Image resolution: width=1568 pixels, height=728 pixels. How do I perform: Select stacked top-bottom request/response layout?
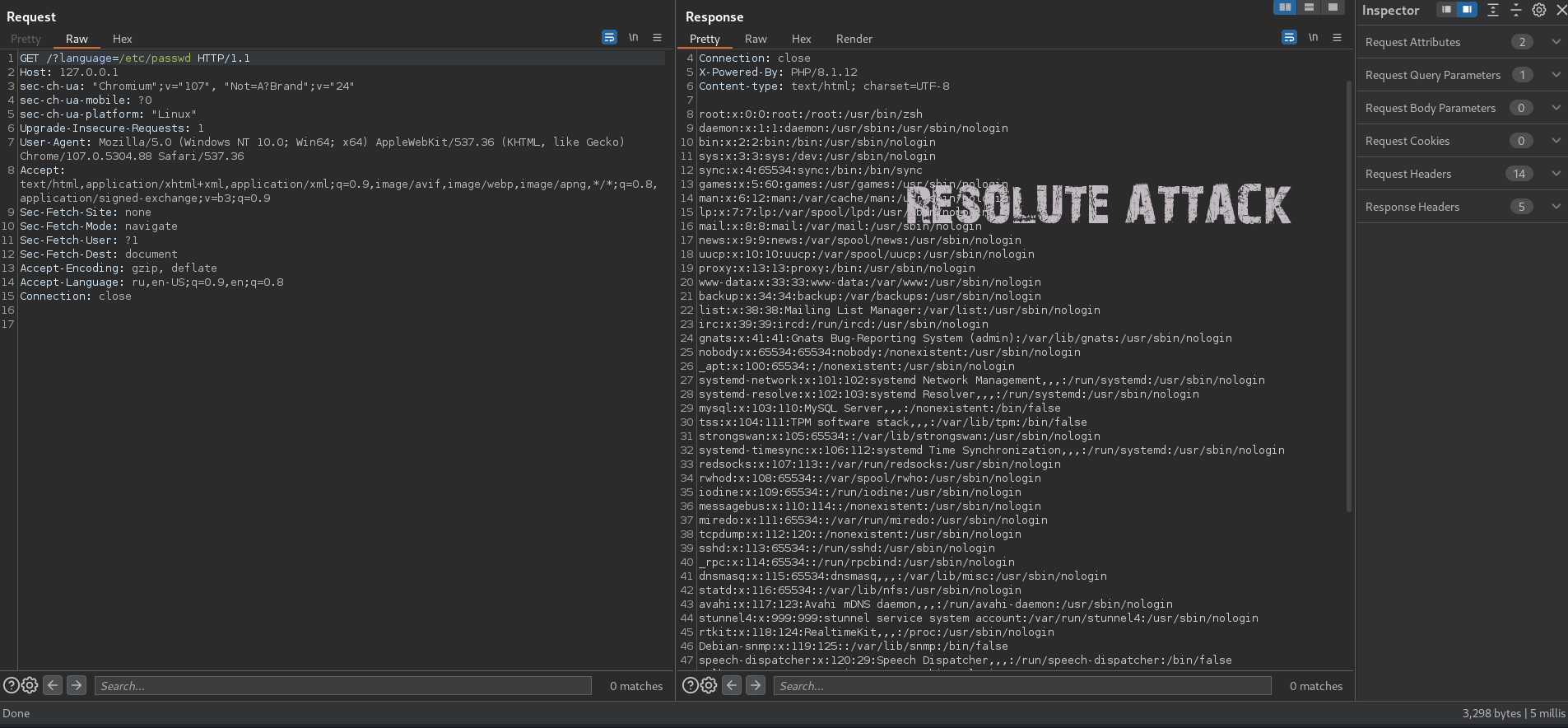(1309, 7)
